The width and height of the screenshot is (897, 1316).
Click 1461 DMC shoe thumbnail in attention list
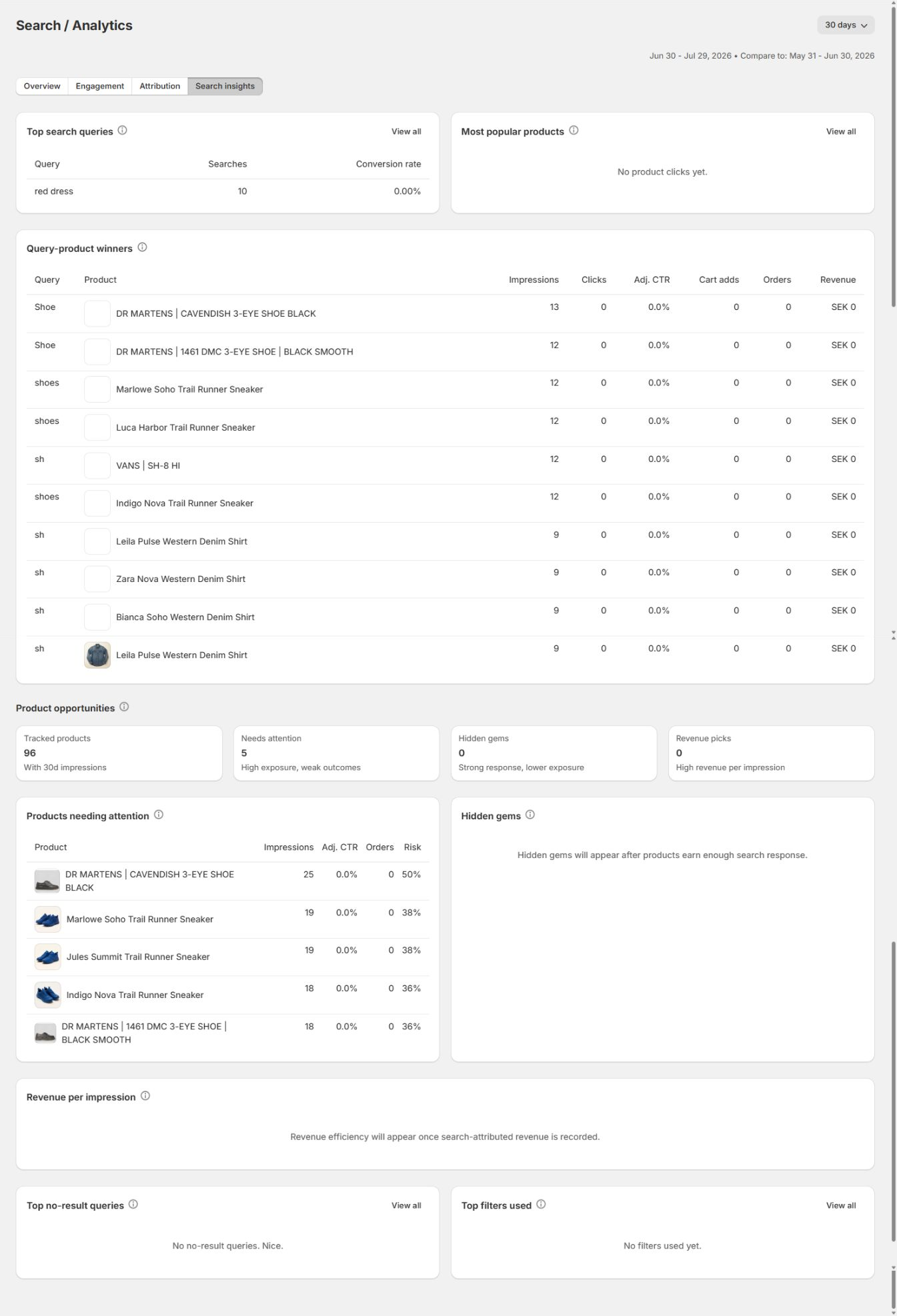[x=45, y=1033]
